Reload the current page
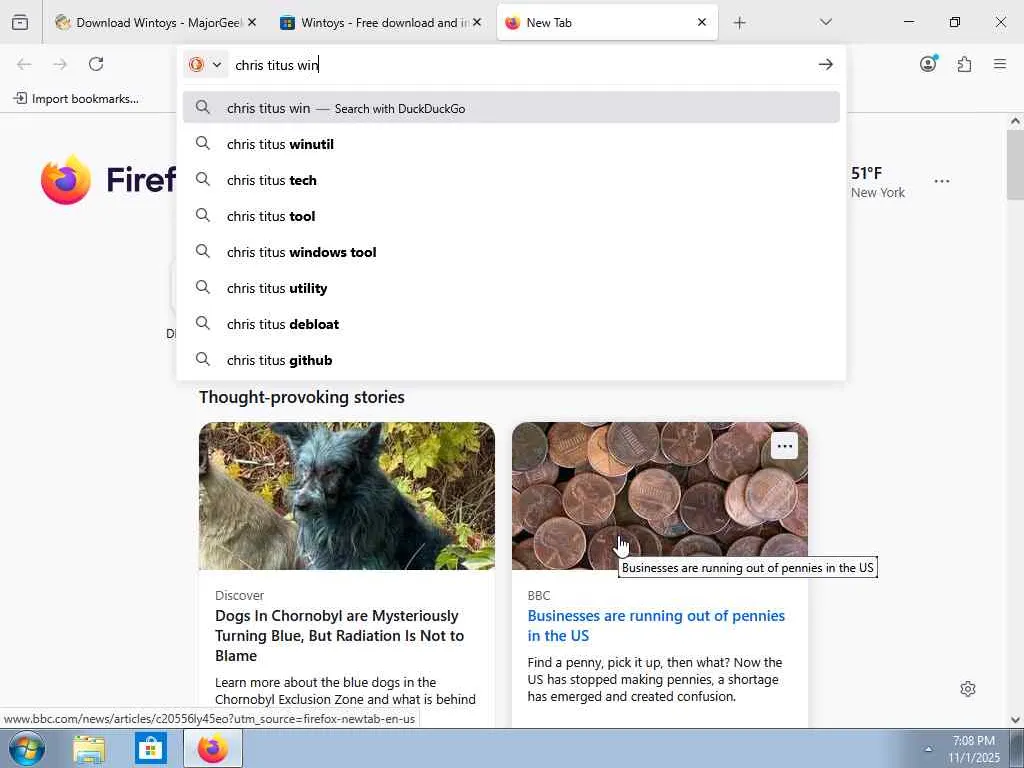1024x768 pixels. click(96, 64)
